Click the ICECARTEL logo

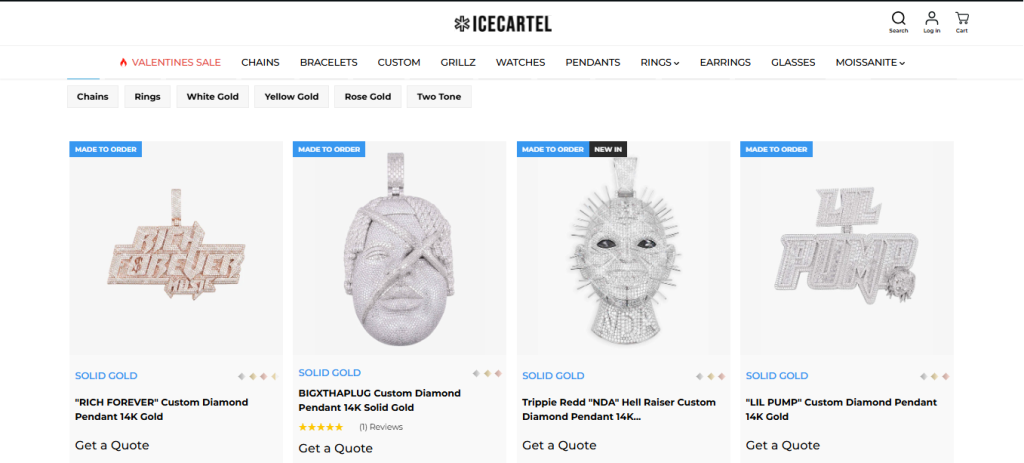[503, 23]
